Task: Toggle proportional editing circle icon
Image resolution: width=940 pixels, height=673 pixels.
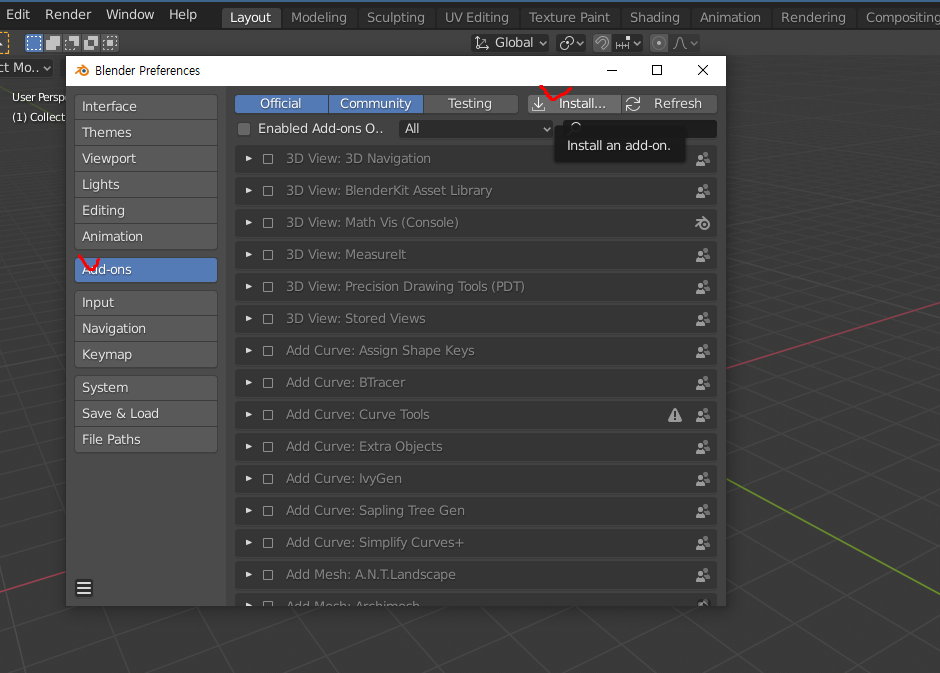Action: [659, 43]
